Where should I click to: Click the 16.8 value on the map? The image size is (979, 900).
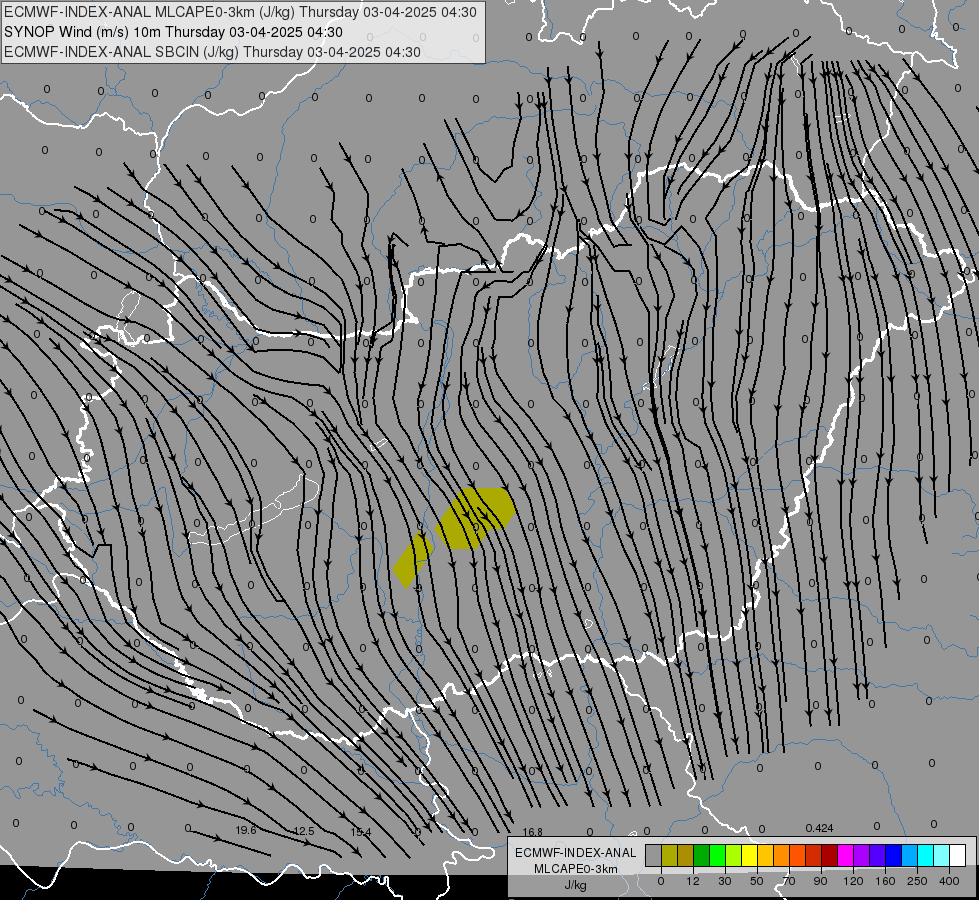click(533, 832)
